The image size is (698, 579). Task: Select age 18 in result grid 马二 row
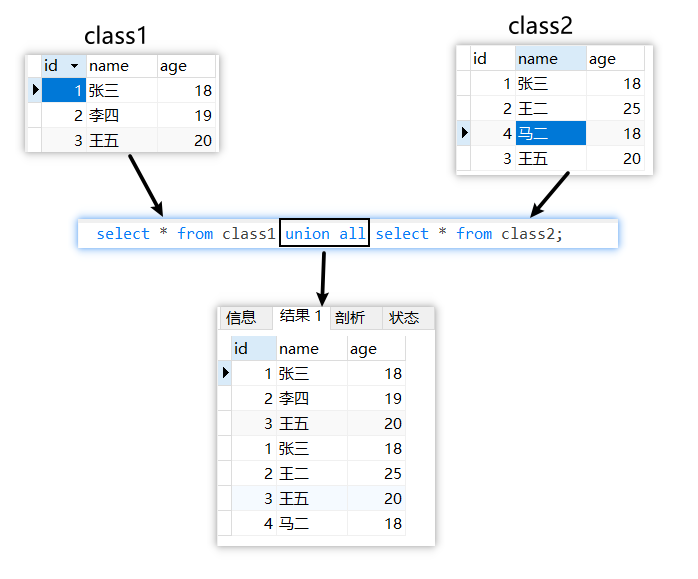coord(376,523)
